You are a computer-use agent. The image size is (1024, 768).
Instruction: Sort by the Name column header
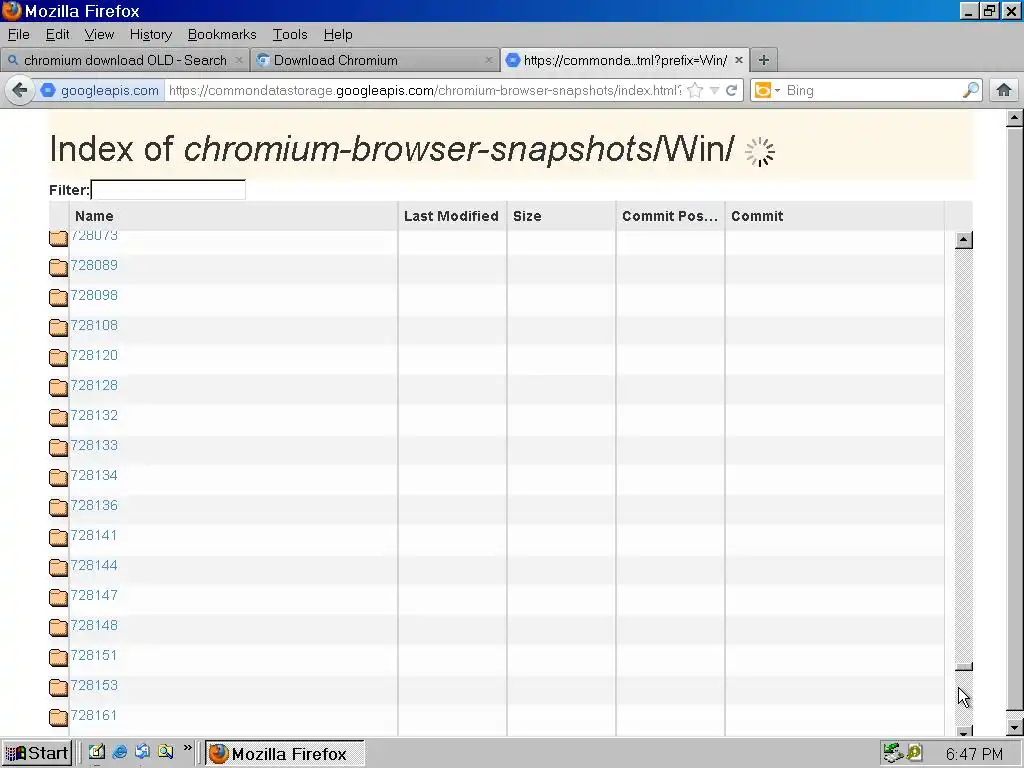[233, 216]
